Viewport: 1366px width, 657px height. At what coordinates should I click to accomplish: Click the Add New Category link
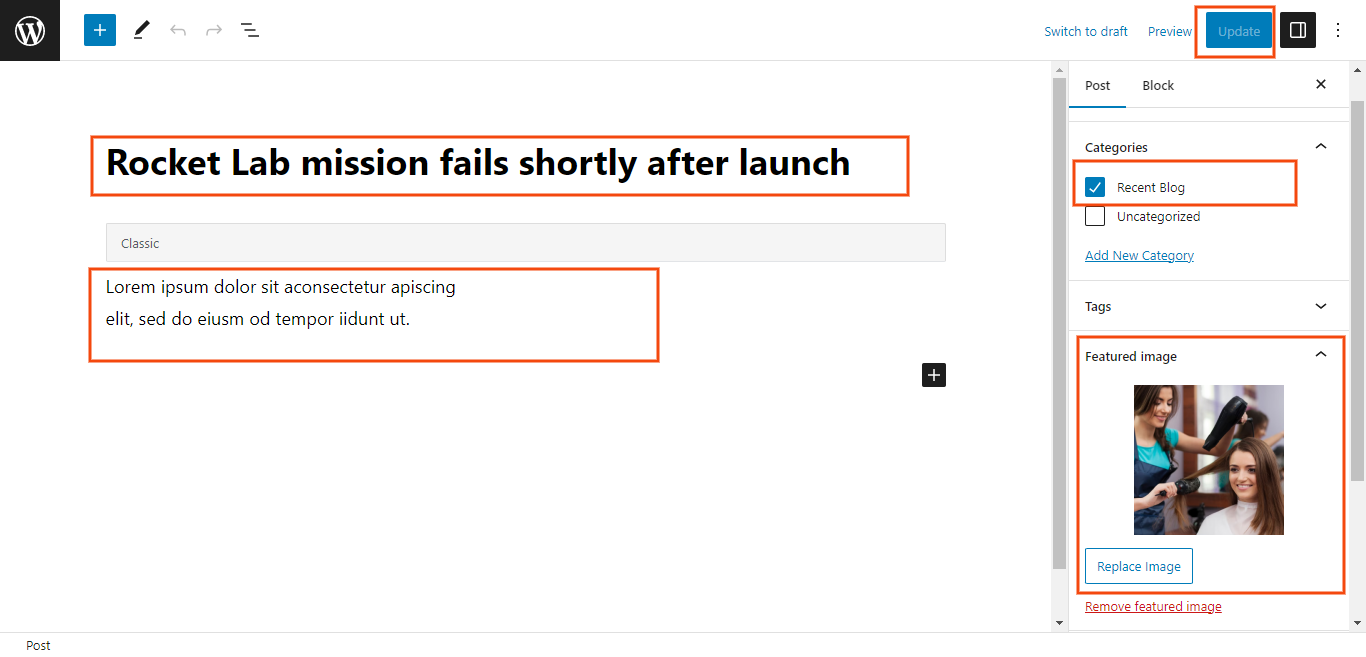1139,255
